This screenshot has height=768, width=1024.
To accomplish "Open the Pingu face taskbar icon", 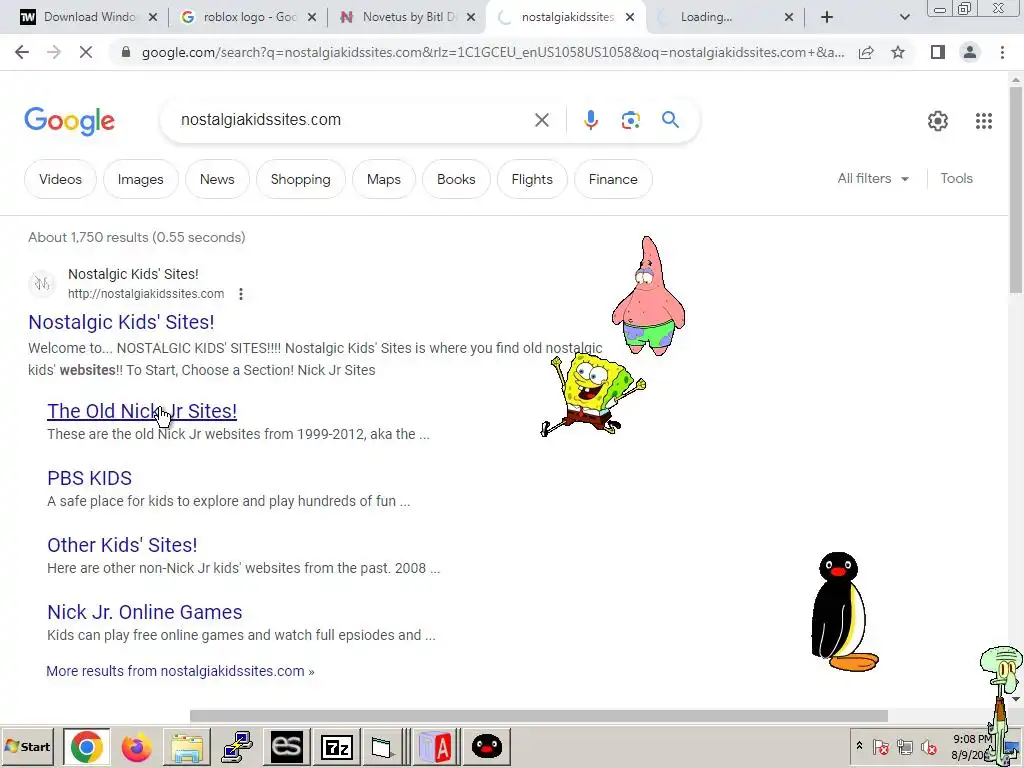I will pyautogui.click(x=487, y=746).
